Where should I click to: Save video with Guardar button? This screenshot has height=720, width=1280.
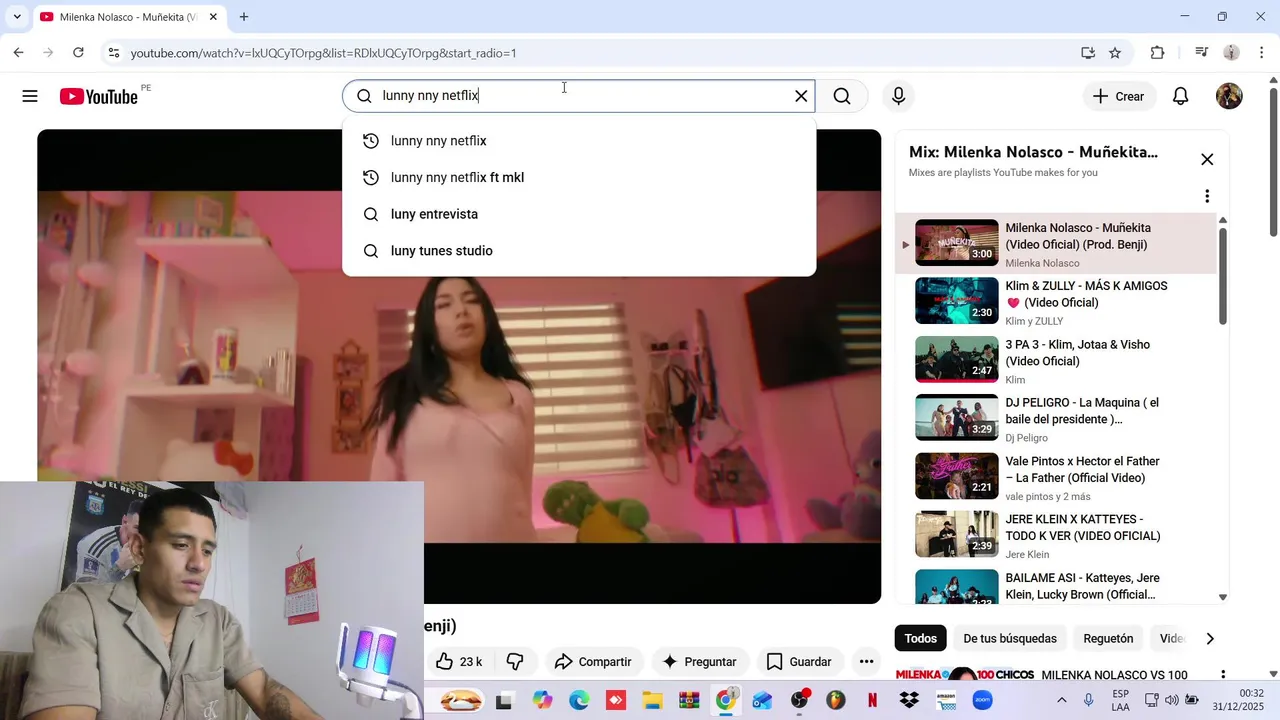click(x=799, y=662)
